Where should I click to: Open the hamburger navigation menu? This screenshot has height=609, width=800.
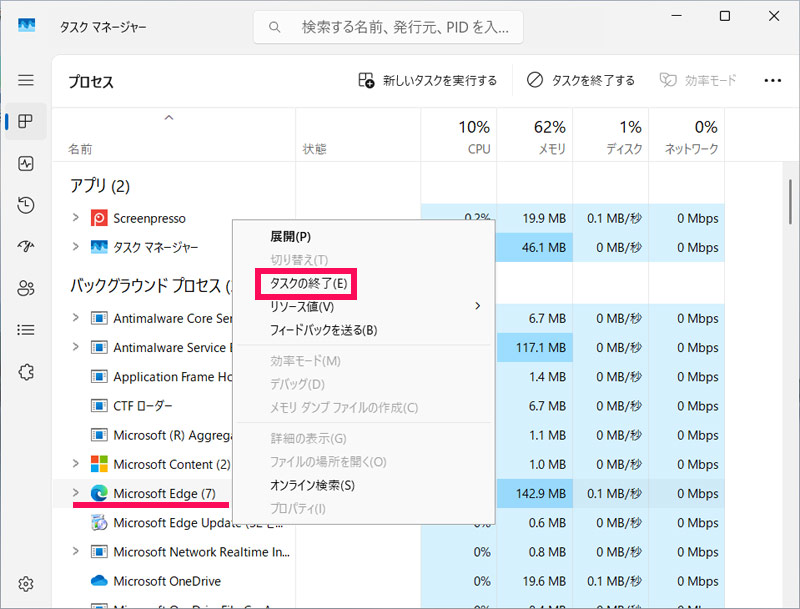[x=26, y=80]
